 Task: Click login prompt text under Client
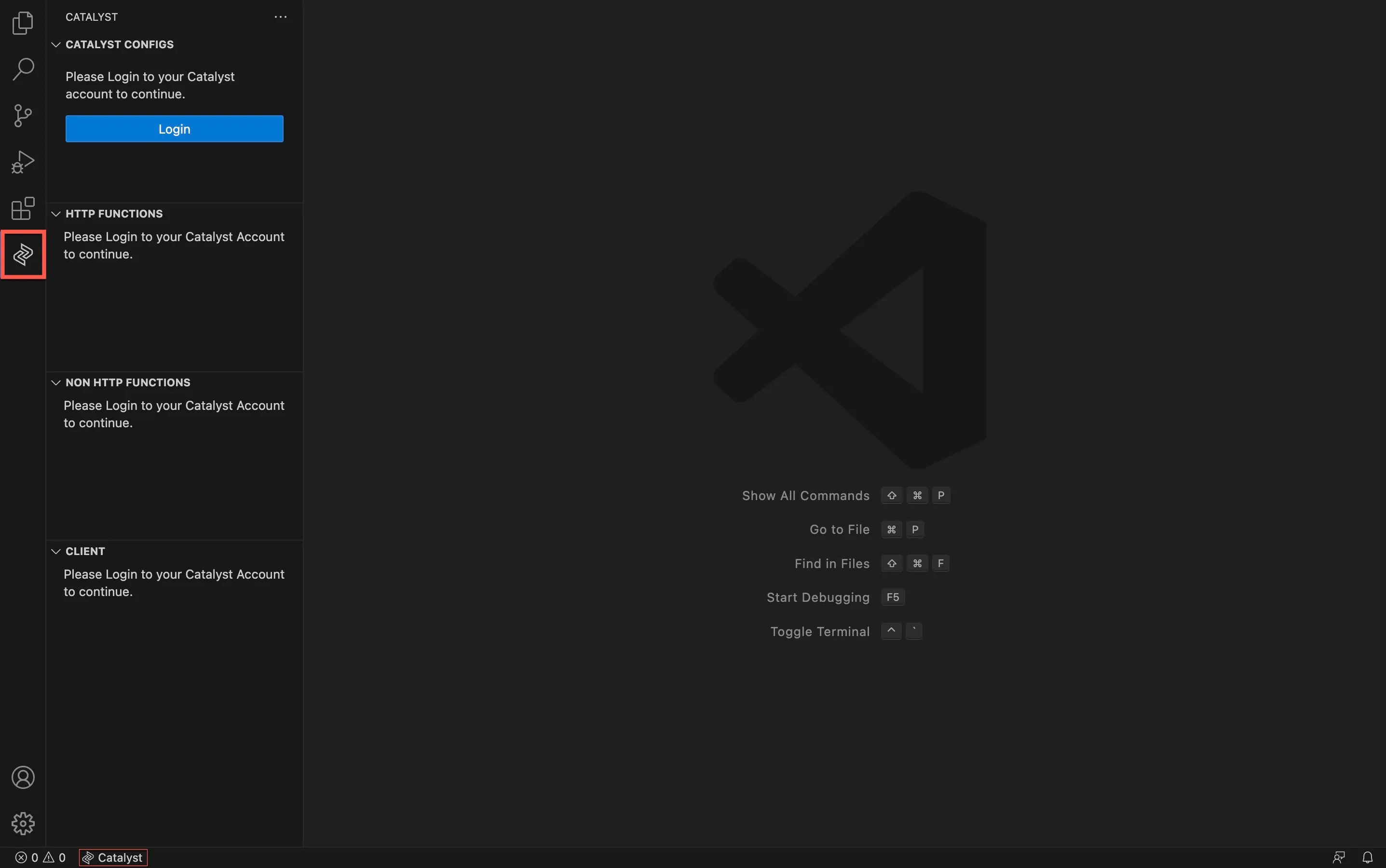[174, 583]
